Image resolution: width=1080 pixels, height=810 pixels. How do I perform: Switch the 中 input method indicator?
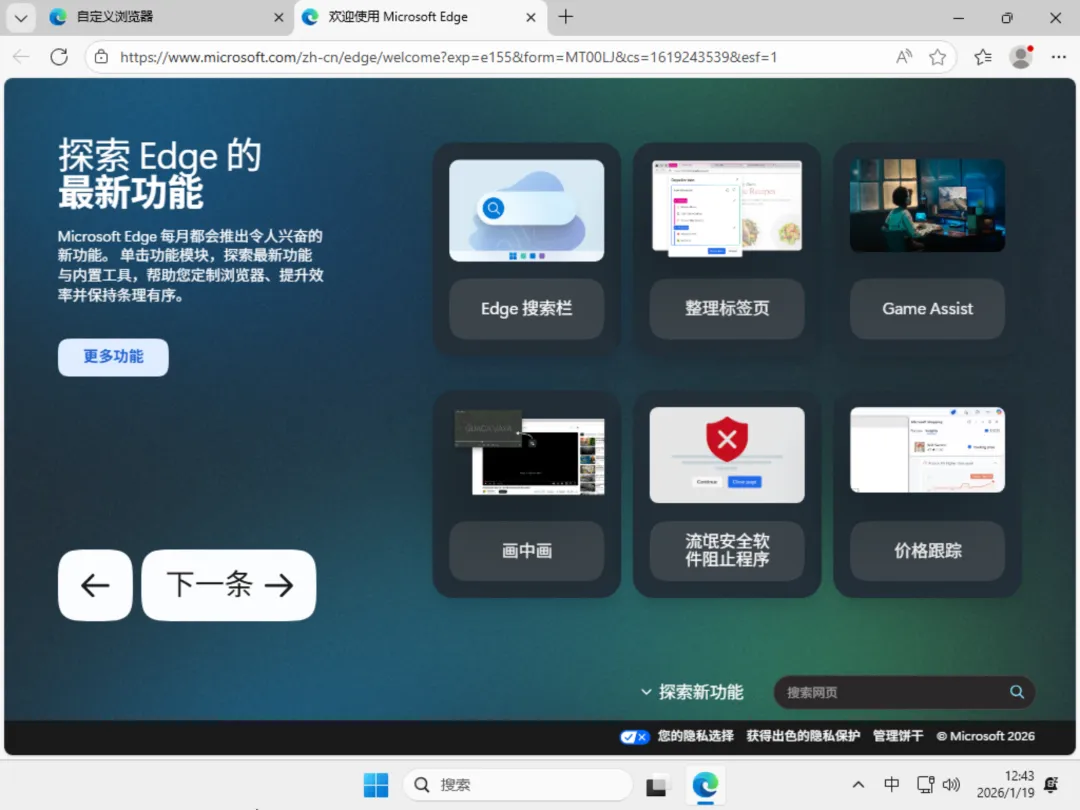[x=891, y=785]
